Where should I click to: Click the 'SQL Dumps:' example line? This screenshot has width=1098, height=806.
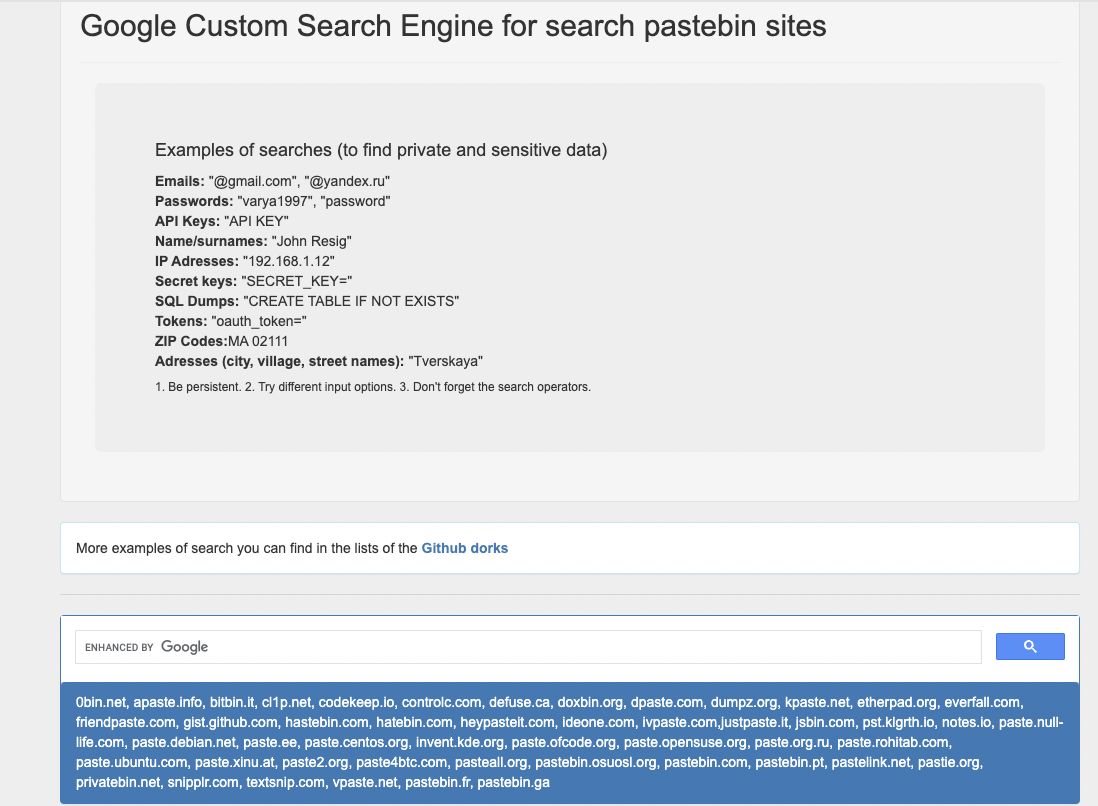point(306,301)
